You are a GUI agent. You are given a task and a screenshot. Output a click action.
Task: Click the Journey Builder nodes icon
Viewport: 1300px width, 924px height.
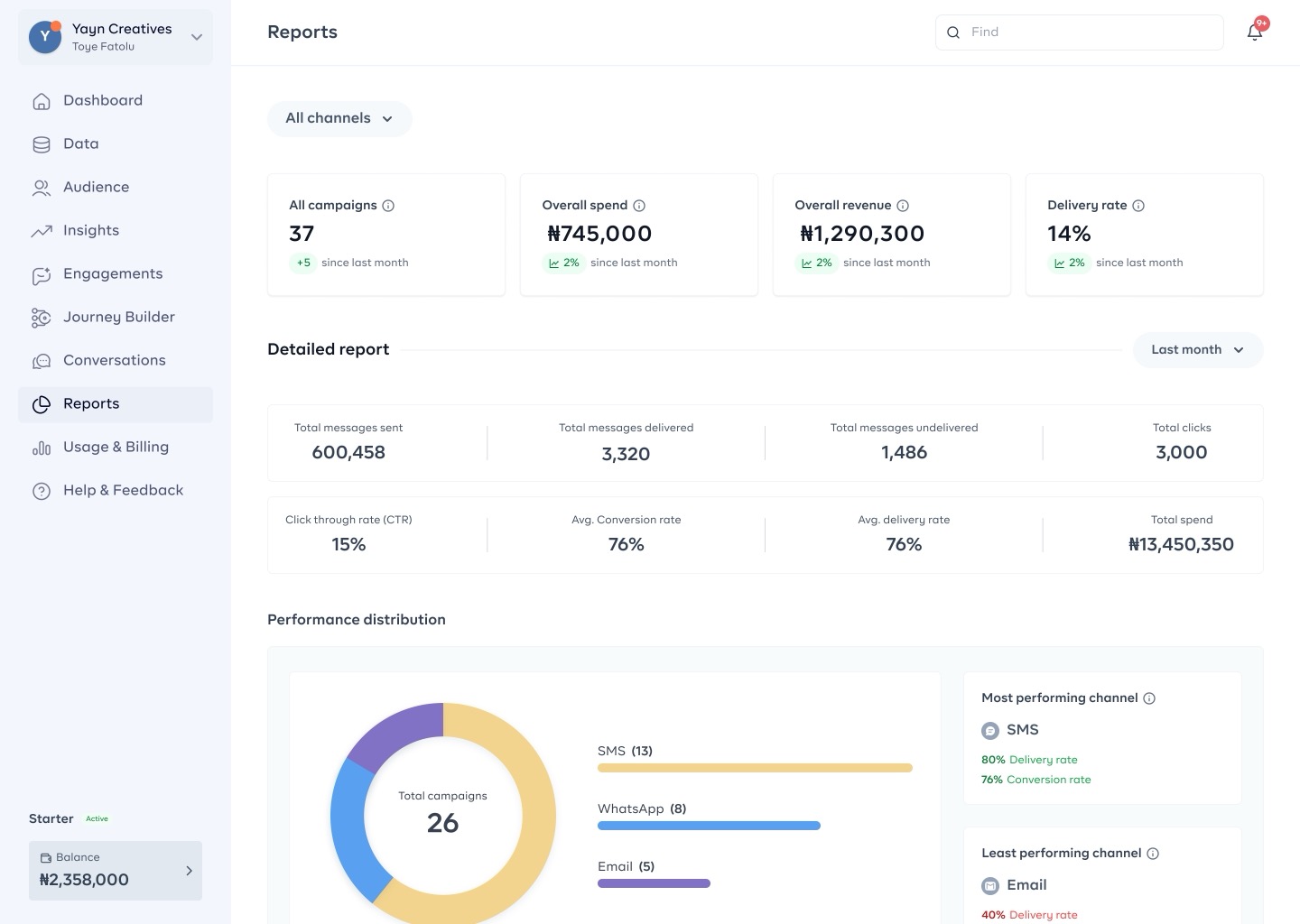tap(42, 318)
